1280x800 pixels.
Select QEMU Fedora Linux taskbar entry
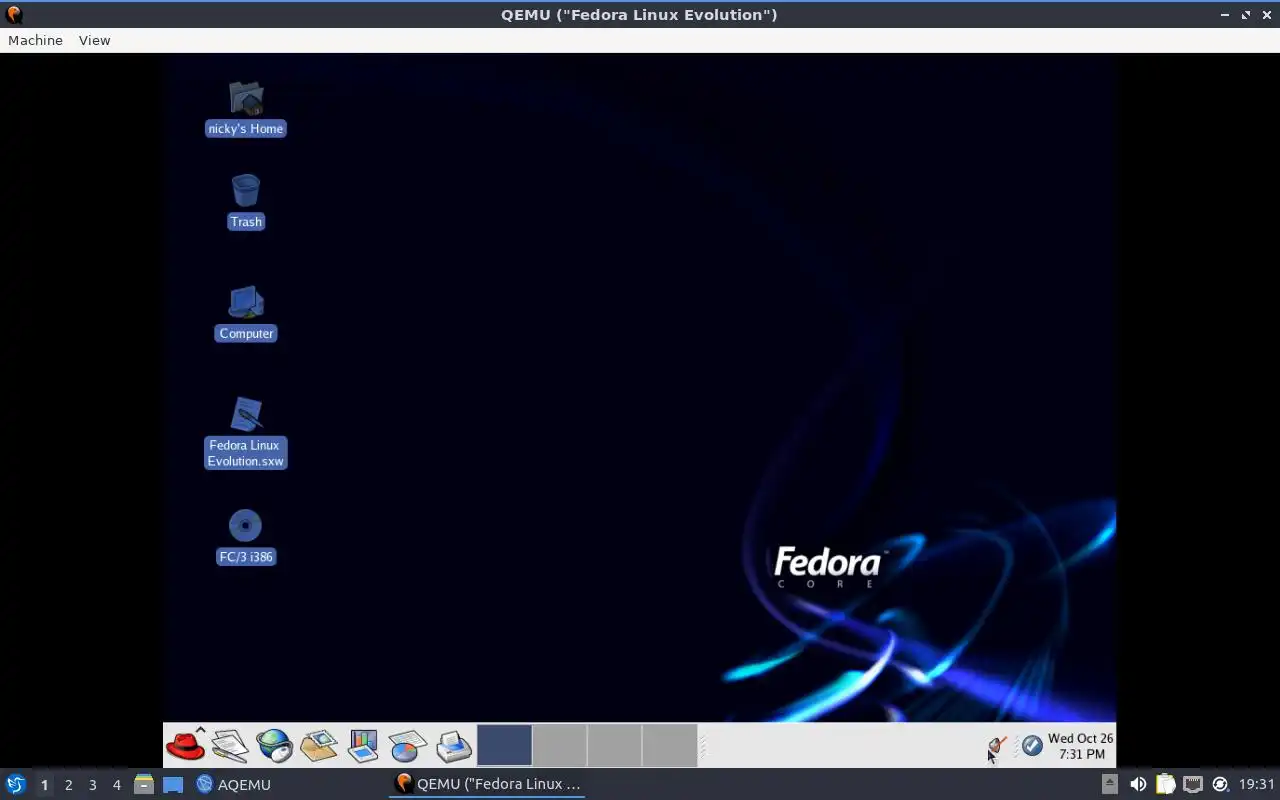488,784
